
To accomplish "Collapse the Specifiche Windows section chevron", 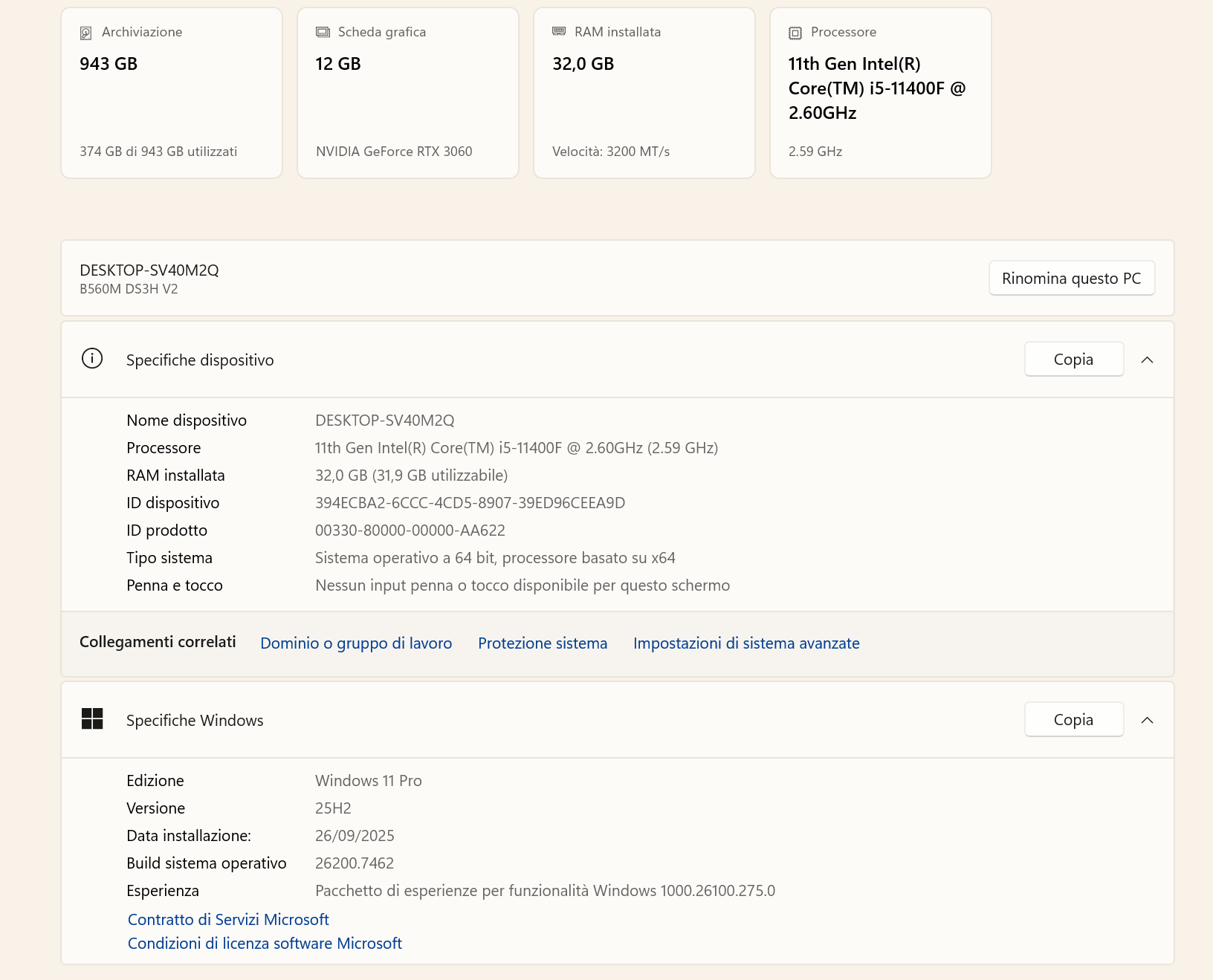I will [1147, 720].
